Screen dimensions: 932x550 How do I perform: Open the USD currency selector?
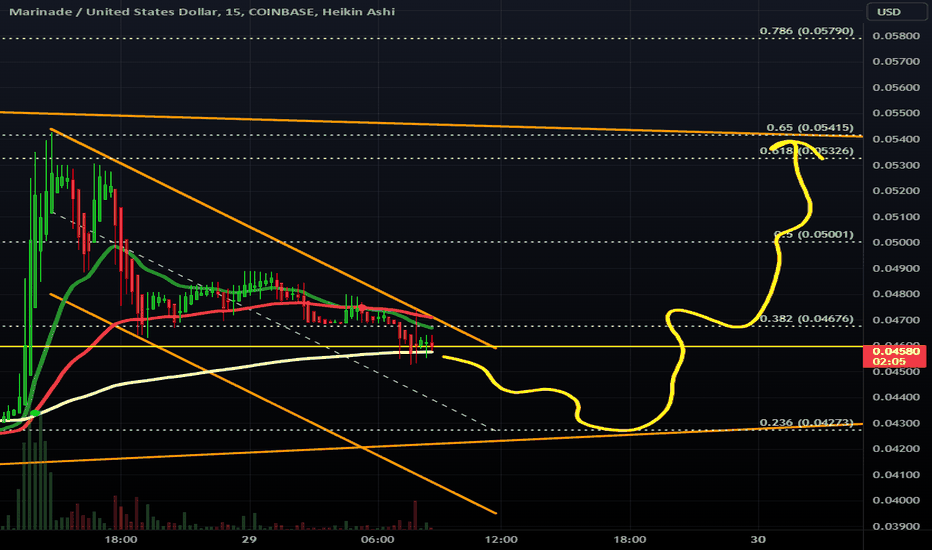[x=896, y=12]
